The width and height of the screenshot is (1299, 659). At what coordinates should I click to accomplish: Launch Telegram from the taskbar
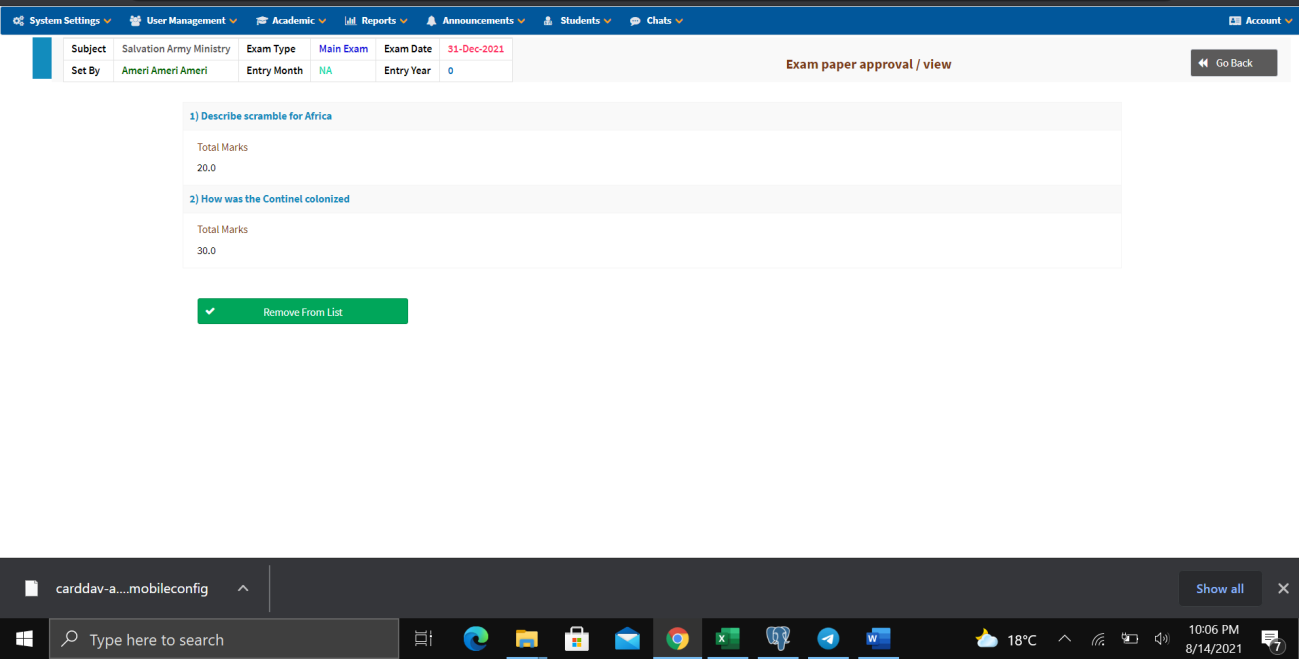point(828,639)
